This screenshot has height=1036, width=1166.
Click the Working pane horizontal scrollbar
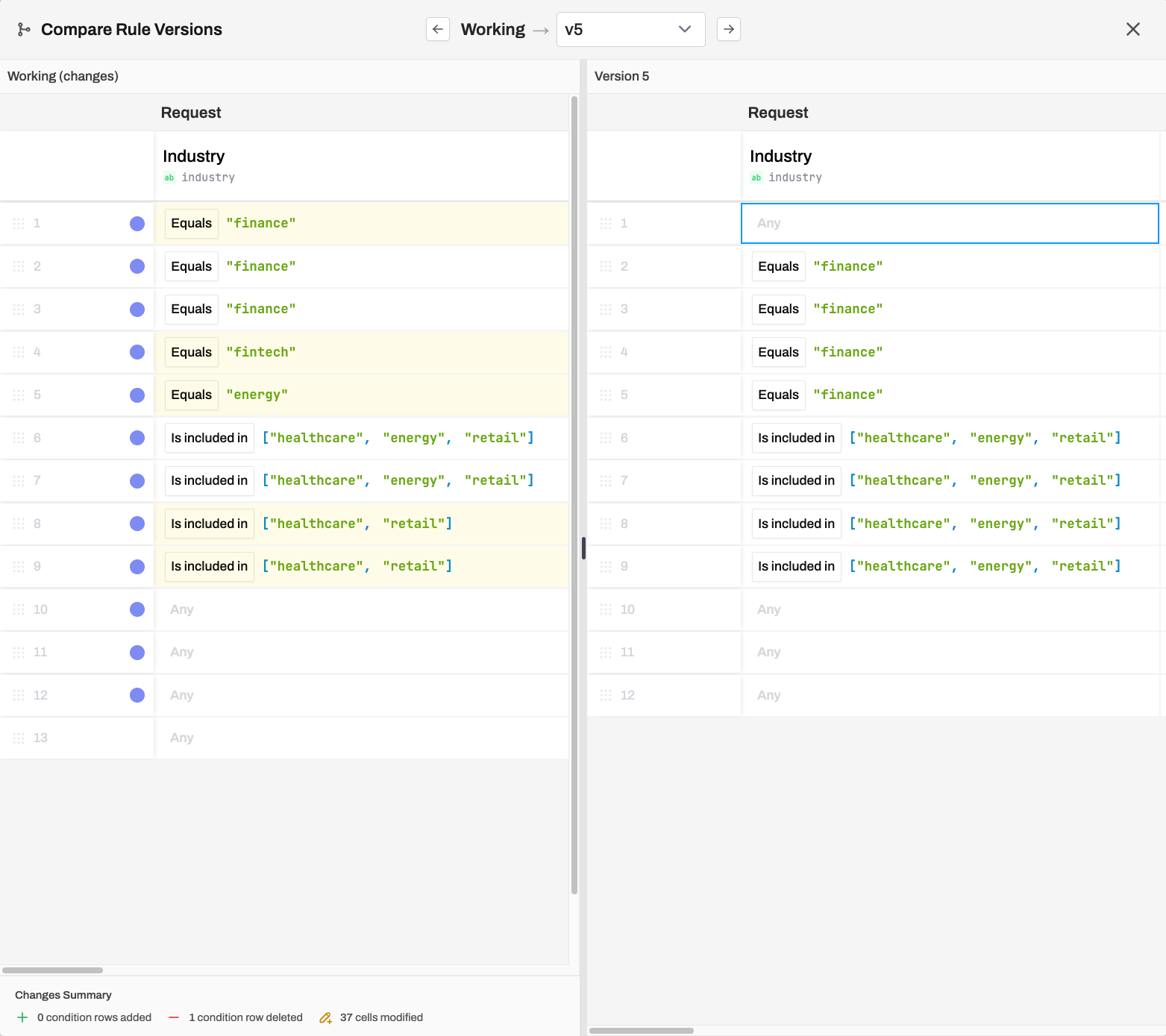tap(52, 970)
